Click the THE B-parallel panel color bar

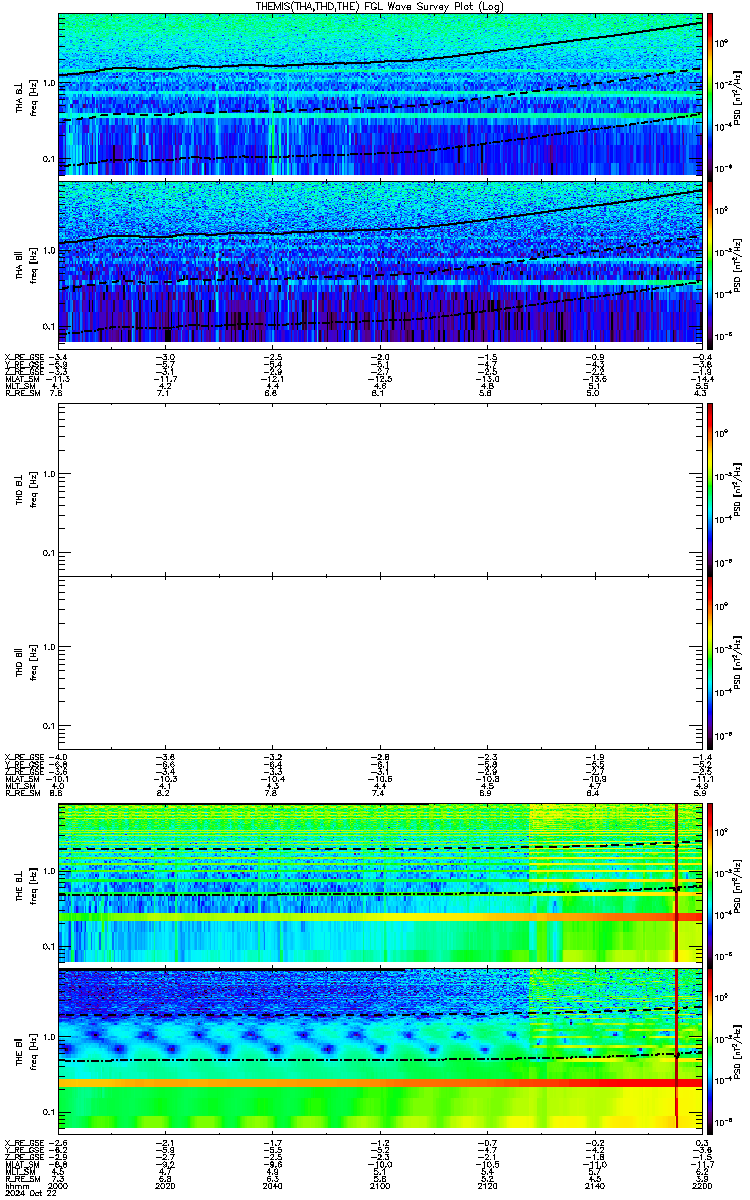(x=710, y=1049)
